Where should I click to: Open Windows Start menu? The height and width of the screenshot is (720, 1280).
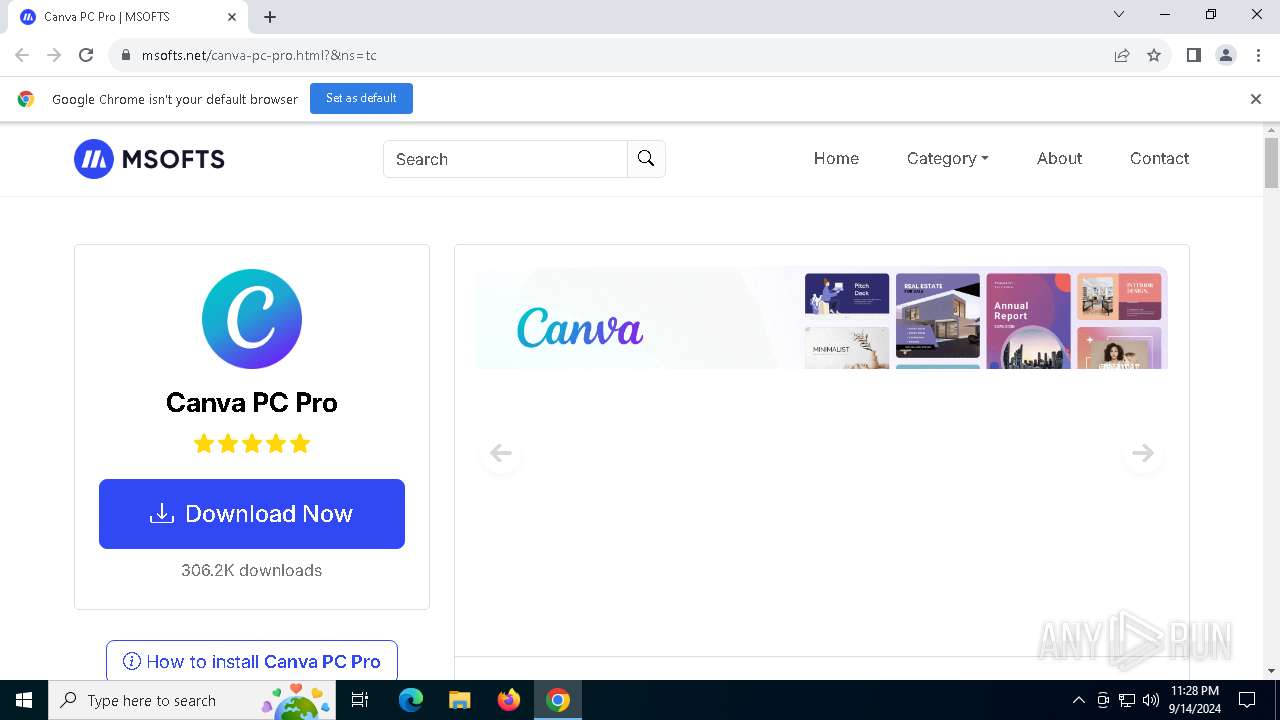(x=24, y=700)
